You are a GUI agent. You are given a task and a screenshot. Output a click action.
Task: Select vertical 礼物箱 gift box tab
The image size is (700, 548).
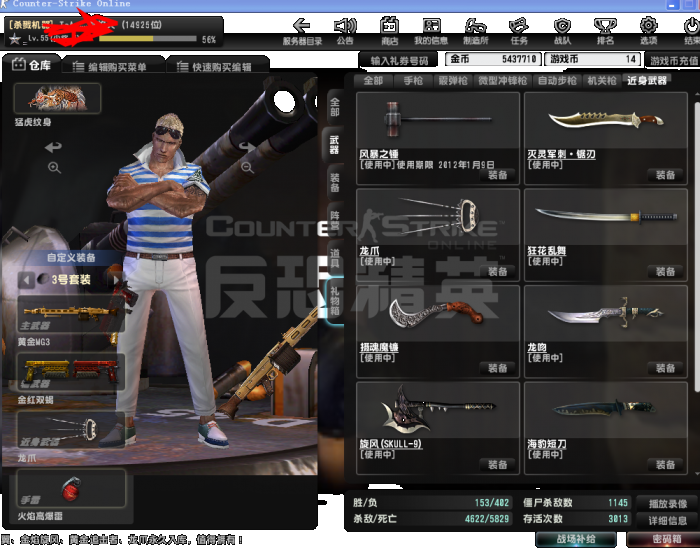[x=335, y=300]
